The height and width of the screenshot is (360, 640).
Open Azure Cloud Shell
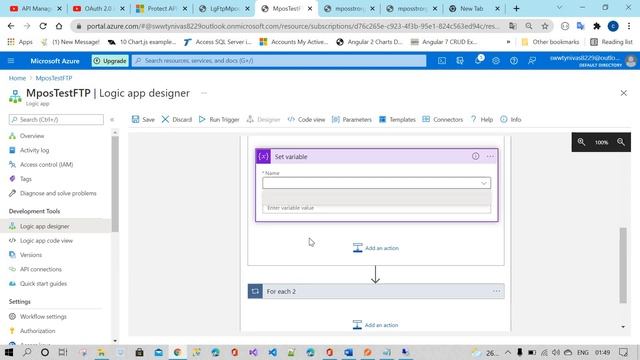(442, 61)
